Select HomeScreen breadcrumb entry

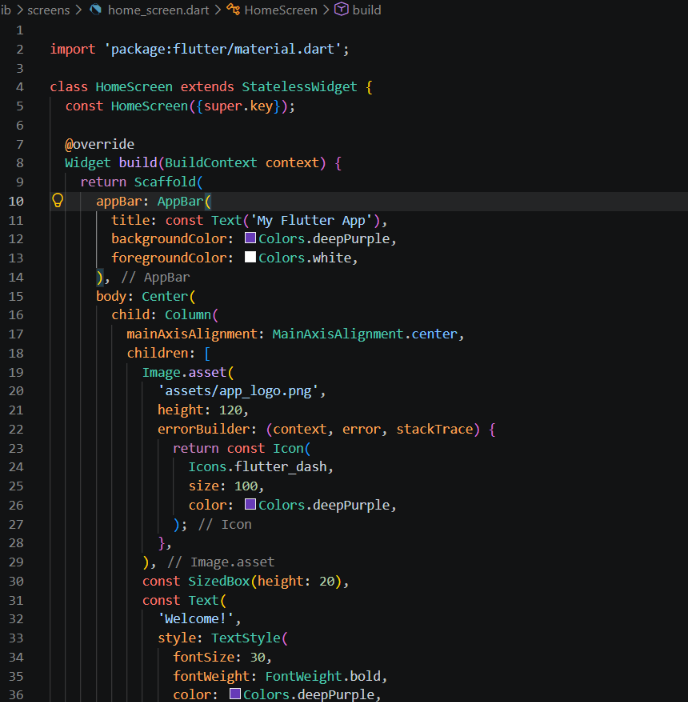[281, 10]
